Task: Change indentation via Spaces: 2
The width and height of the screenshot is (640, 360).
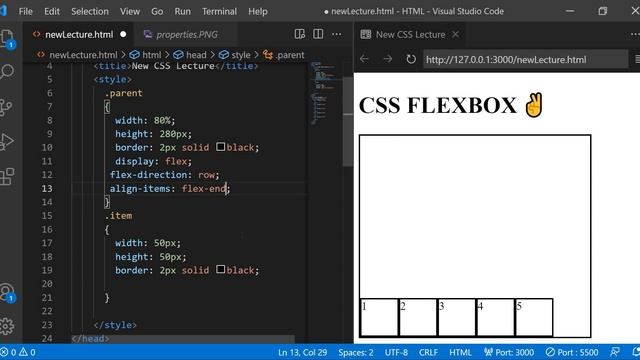Action: (x=356, y=352)
